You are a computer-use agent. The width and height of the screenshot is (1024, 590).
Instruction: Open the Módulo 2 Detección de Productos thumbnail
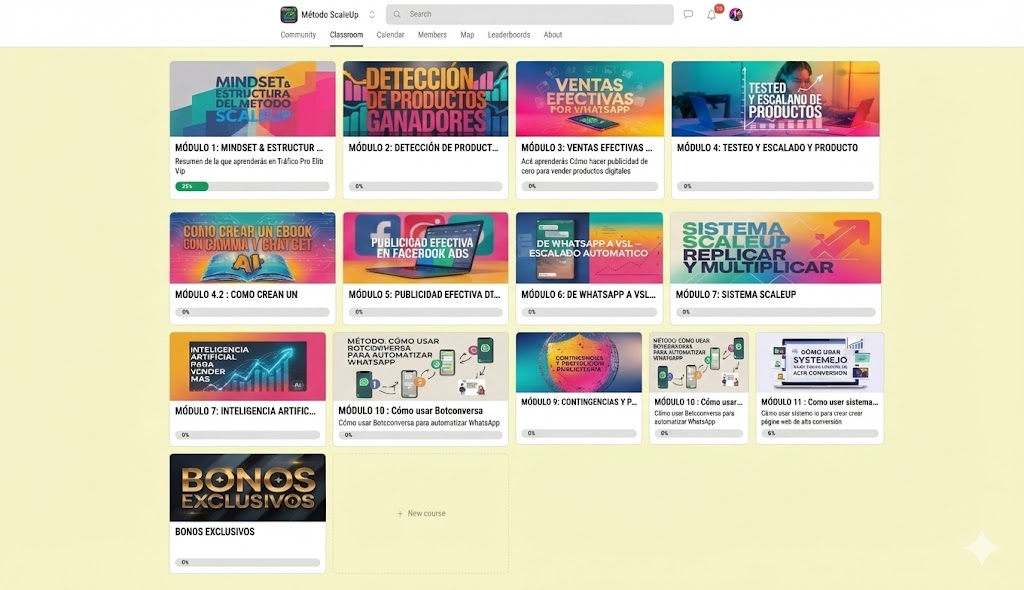point(425,99)
